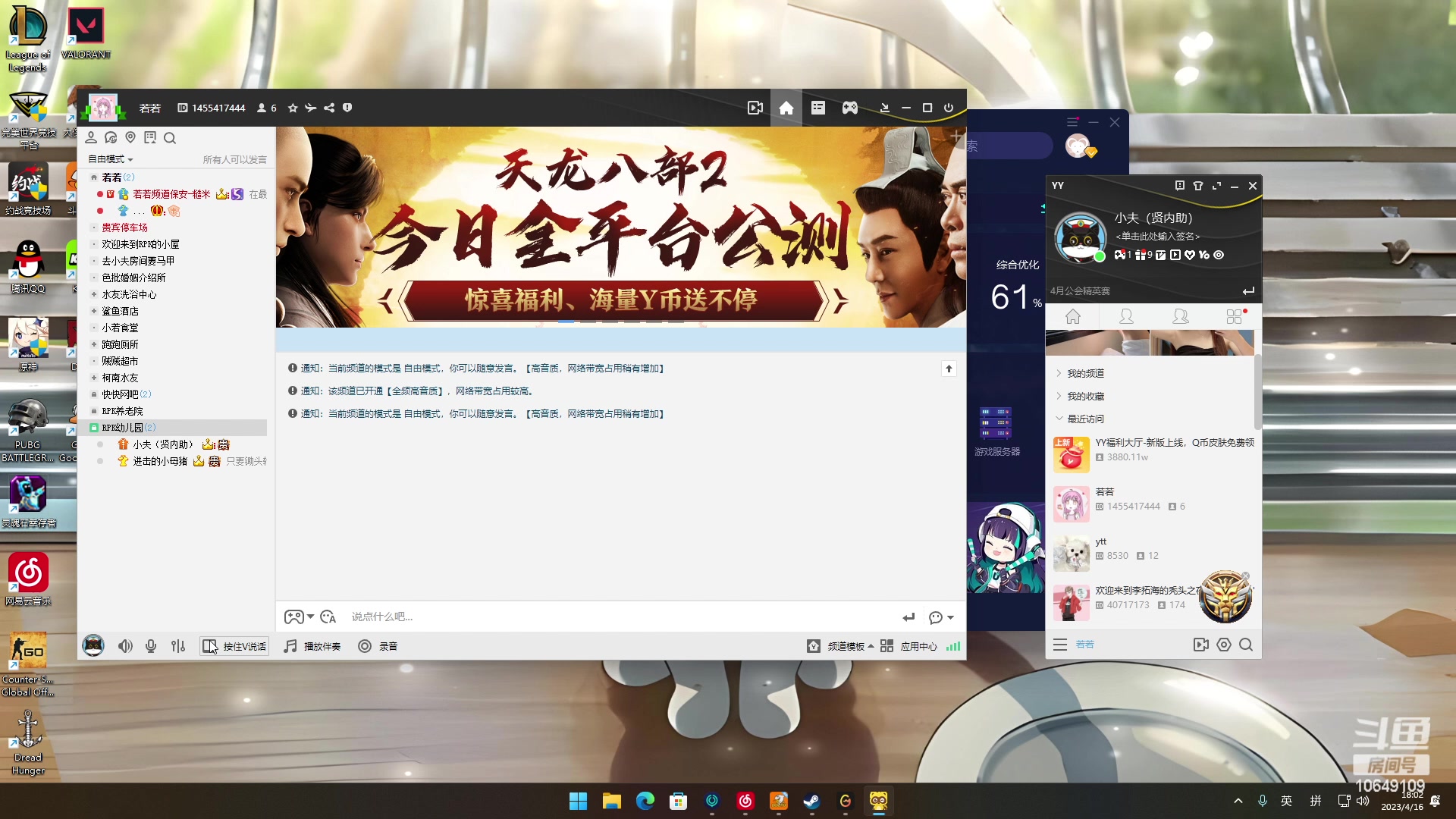Viewport: 1456px width, 819px height.
Task: Open the 自由模式 mode dropdown
Action: point(111,159)
